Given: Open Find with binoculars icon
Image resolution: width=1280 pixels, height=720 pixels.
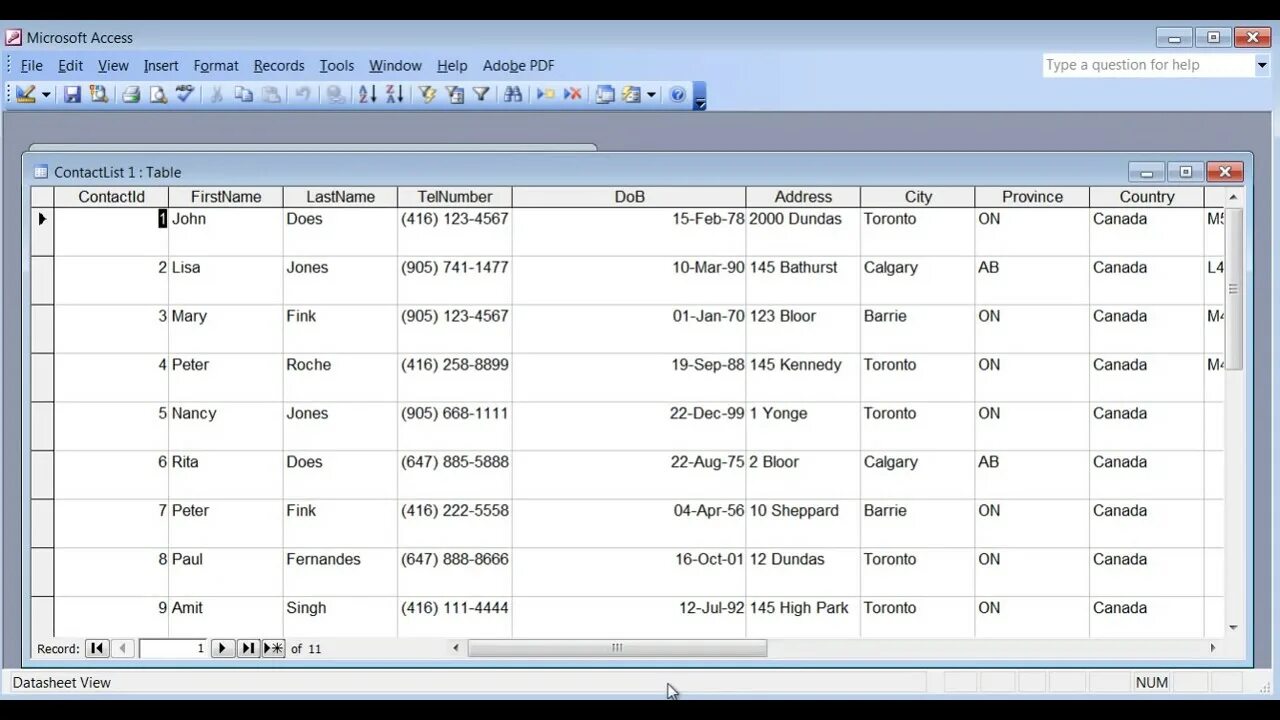Looking at the screenshot, I should coord(513,95).
